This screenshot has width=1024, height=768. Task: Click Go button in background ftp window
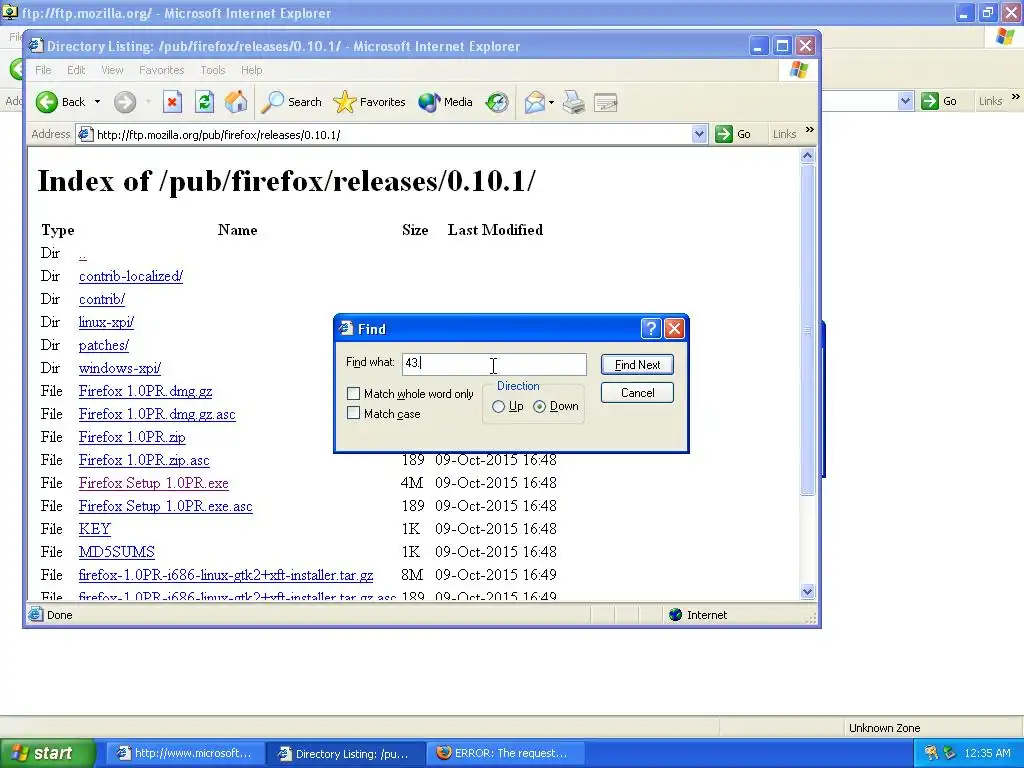point(940,101)
